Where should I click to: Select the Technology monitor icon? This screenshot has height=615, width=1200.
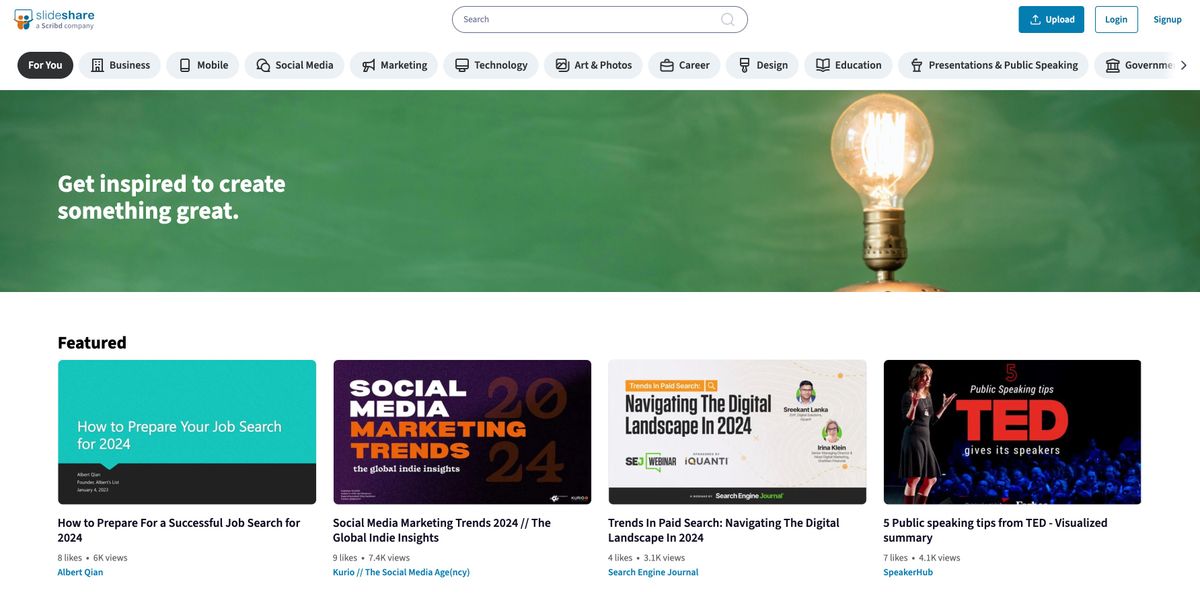coord(462,65)
